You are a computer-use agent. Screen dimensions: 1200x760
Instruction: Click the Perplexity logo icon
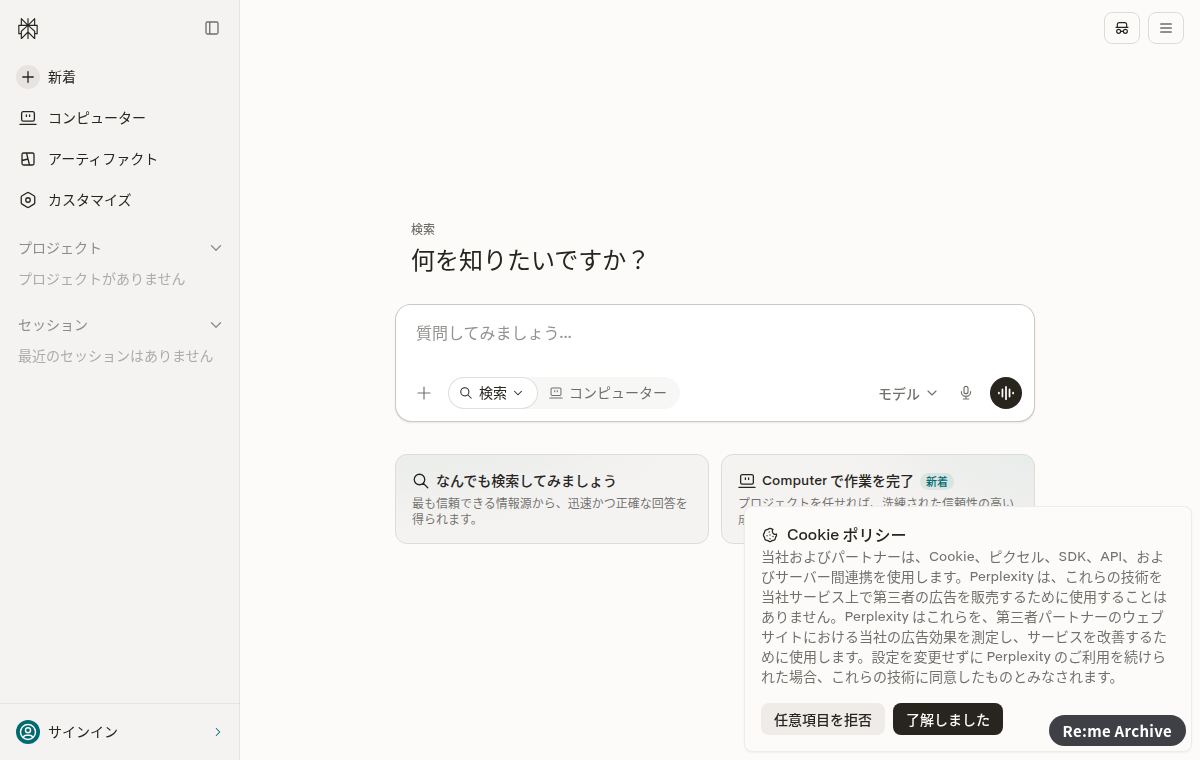pos(28,28)
